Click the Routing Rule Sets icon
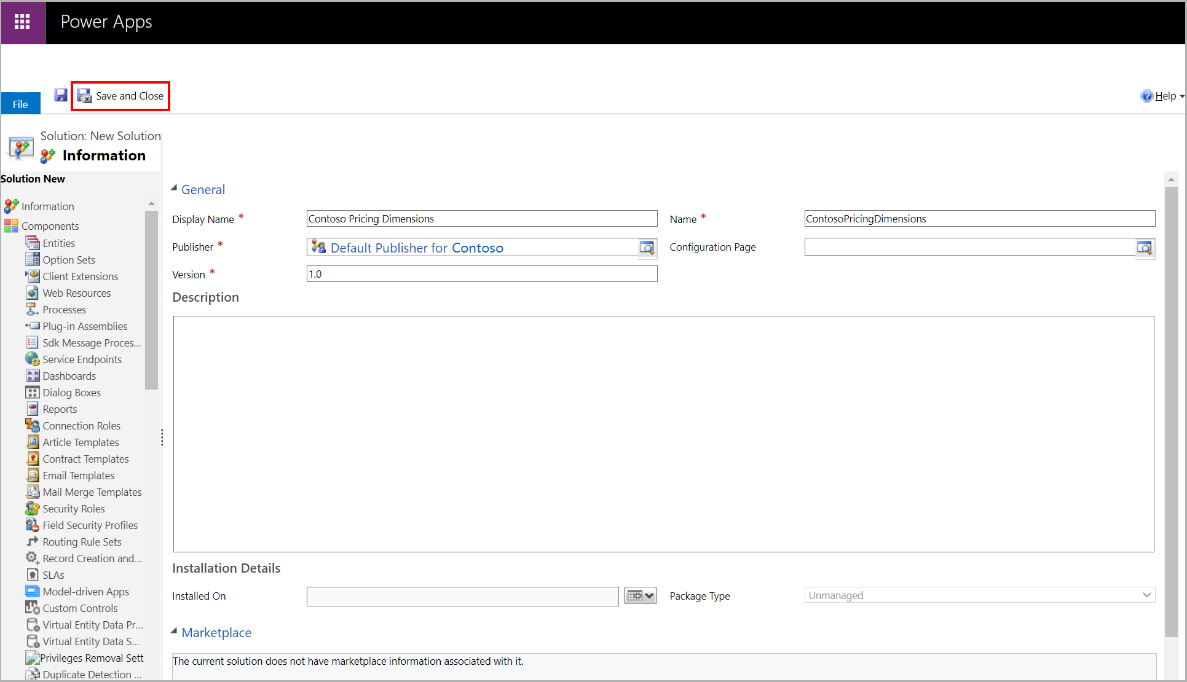This screenshot has height=682, width=1187. tap(33, 542)
